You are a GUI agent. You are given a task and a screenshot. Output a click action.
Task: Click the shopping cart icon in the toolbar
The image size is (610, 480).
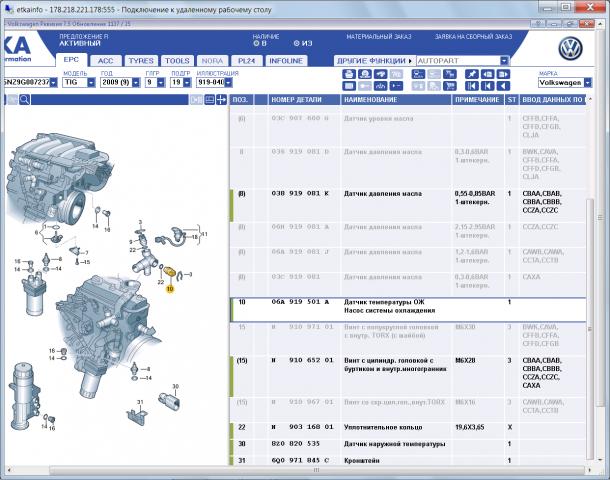(x=449, y=86)
